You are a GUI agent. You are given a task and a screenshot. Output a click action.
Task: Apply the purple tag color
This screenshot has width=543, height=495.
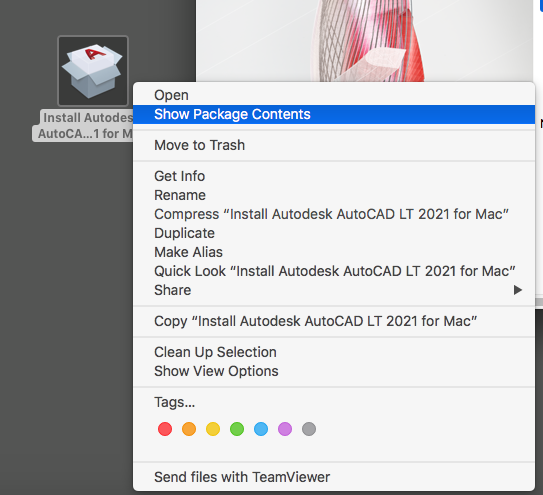(x=285, y=429)
